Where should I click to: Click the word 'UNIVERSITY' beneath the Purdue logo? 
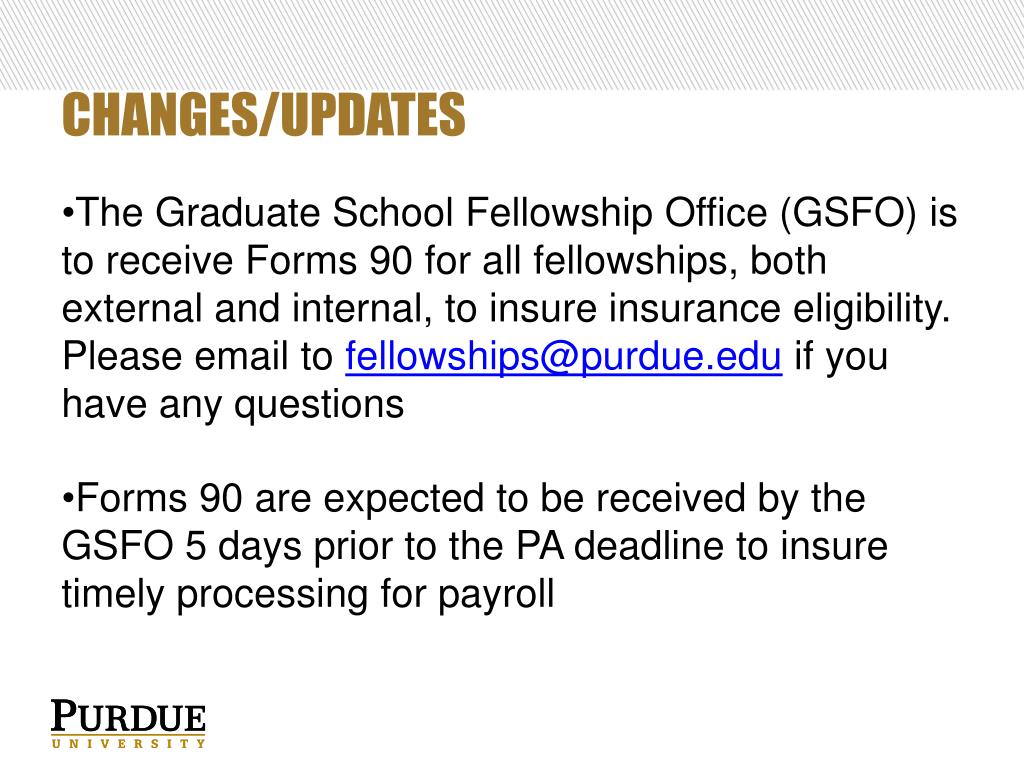(129, 743)
